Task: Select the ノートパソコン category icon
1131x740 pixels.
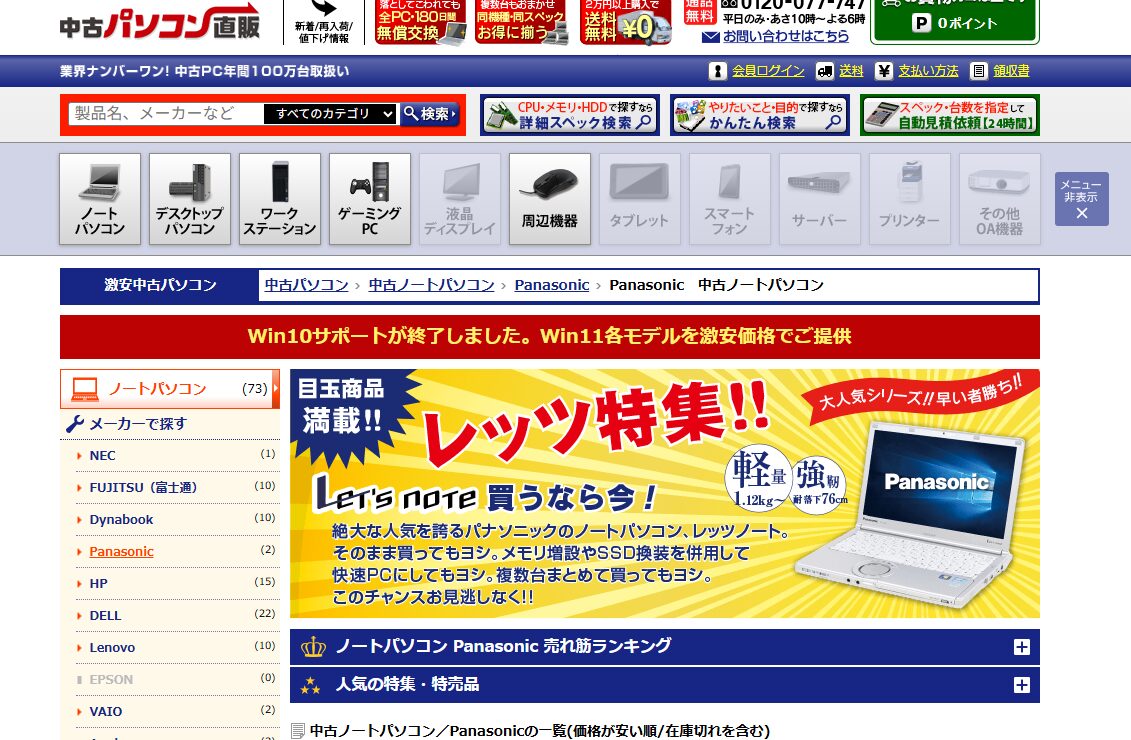Action: coord(99,198)
